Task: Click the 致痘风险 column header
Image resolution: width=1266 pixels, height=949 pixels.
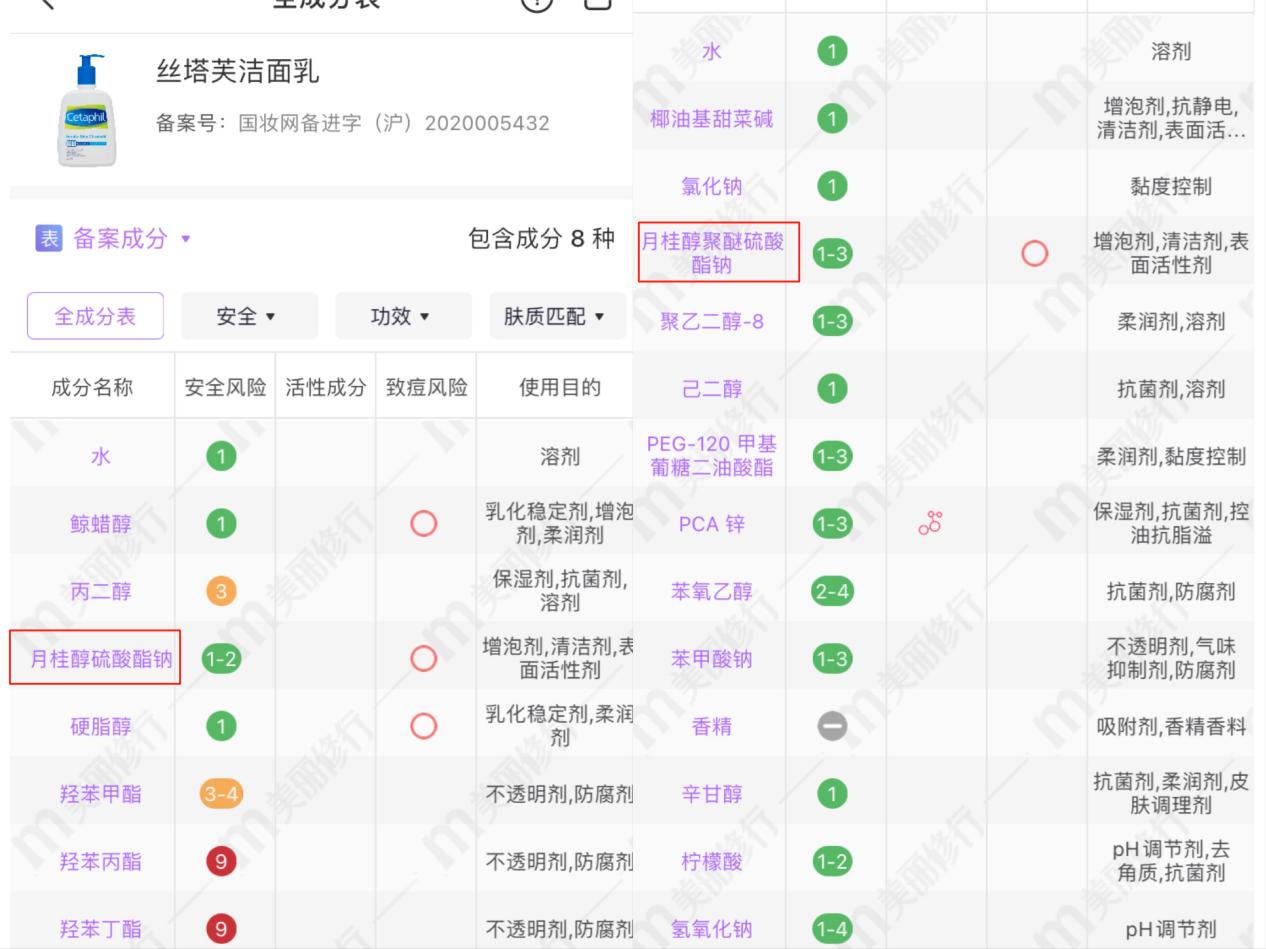Action: (x=426, y=387)
